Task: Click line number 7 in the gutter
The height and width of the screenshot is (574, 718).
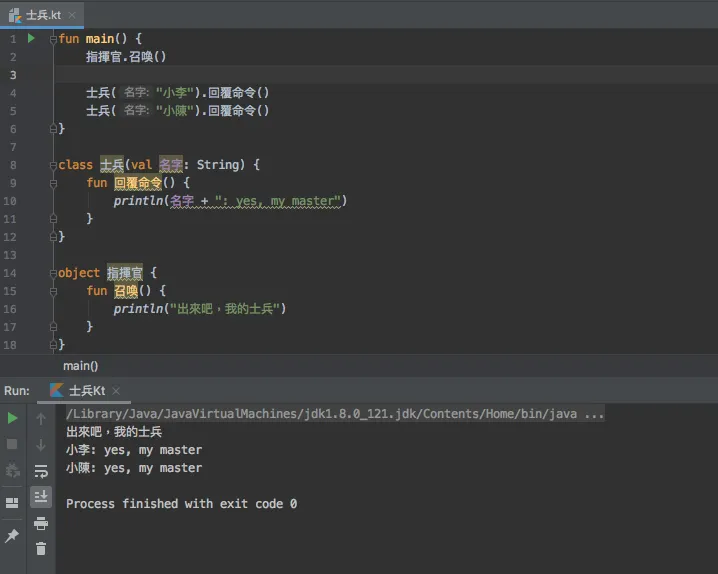Action: click(13, 147)
